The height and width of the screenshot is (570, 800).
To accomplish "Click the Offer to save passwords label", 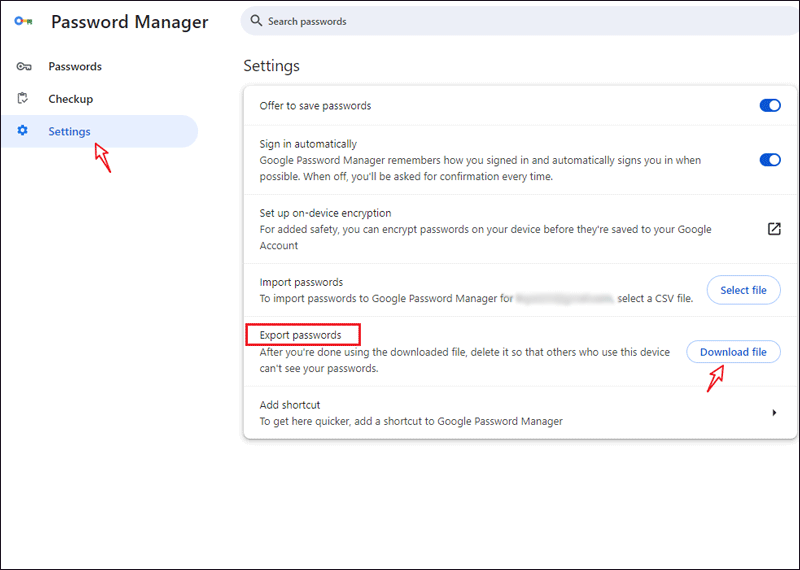I will coord(315,106).
